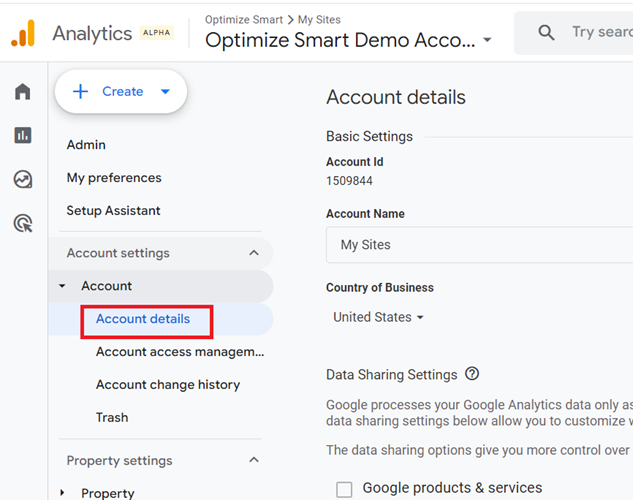Click the Basic Settings heading
The height and width of the screenshot is (500, 633).
point(369,136)
